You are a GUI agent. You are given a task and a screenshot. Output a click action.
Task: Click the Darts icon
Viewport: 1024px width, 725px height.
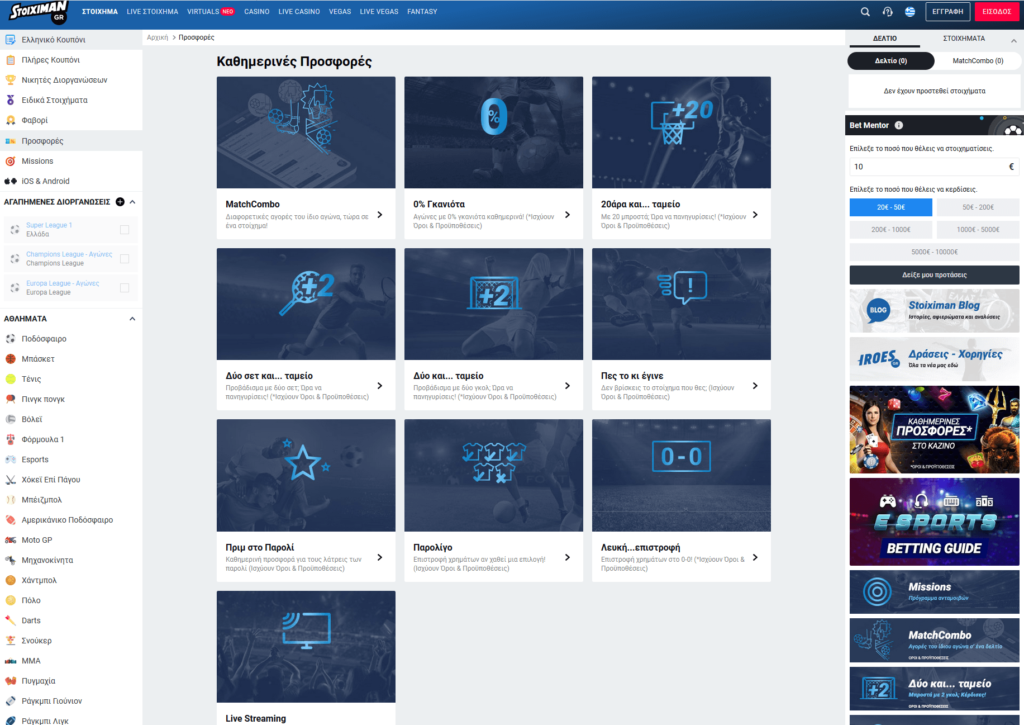click(x=10, y=620)
